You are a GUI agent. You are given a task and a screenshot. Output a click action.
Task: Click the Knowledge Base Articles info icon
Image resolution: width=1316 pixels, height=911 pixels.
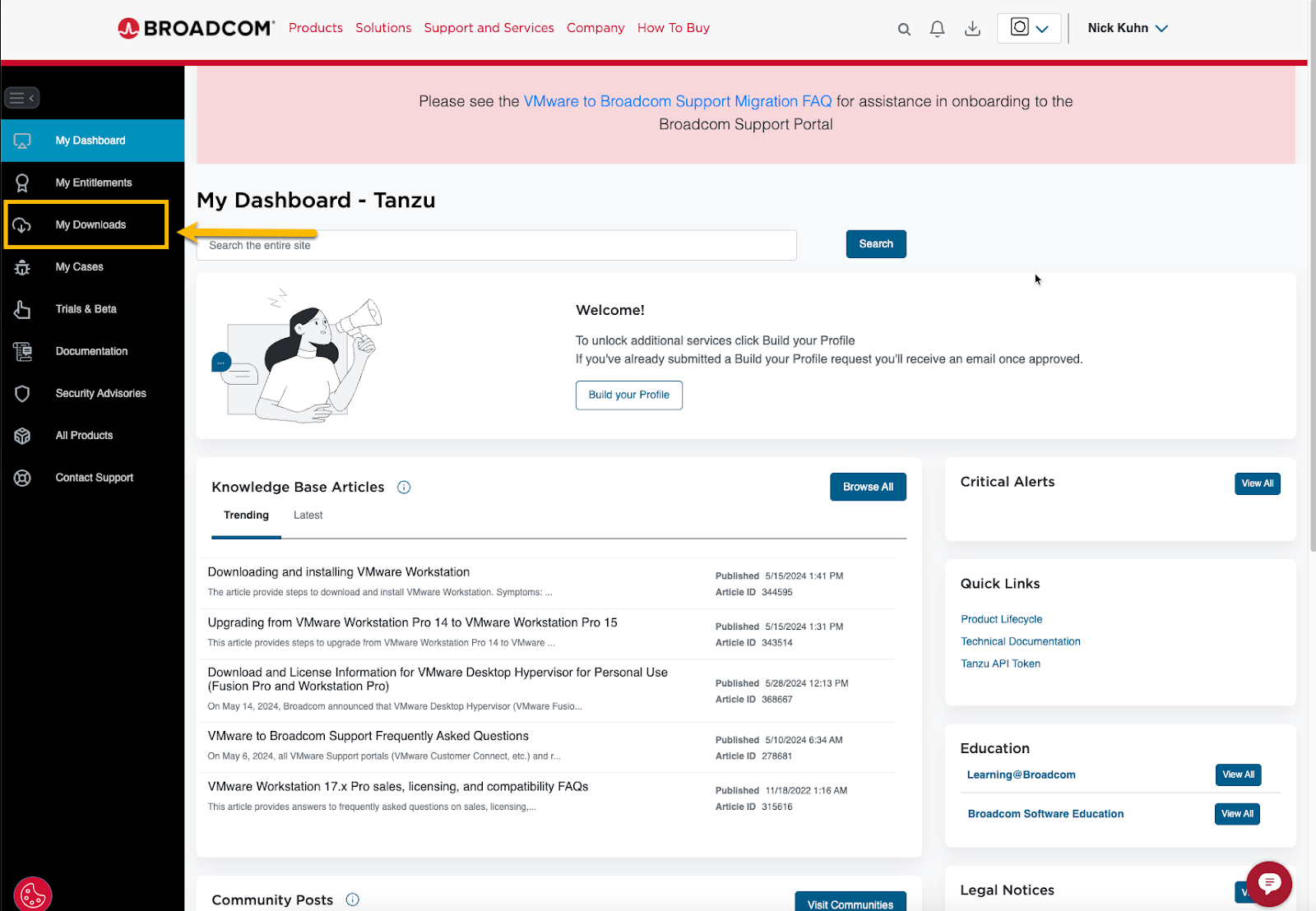click(x=404, y=487)
